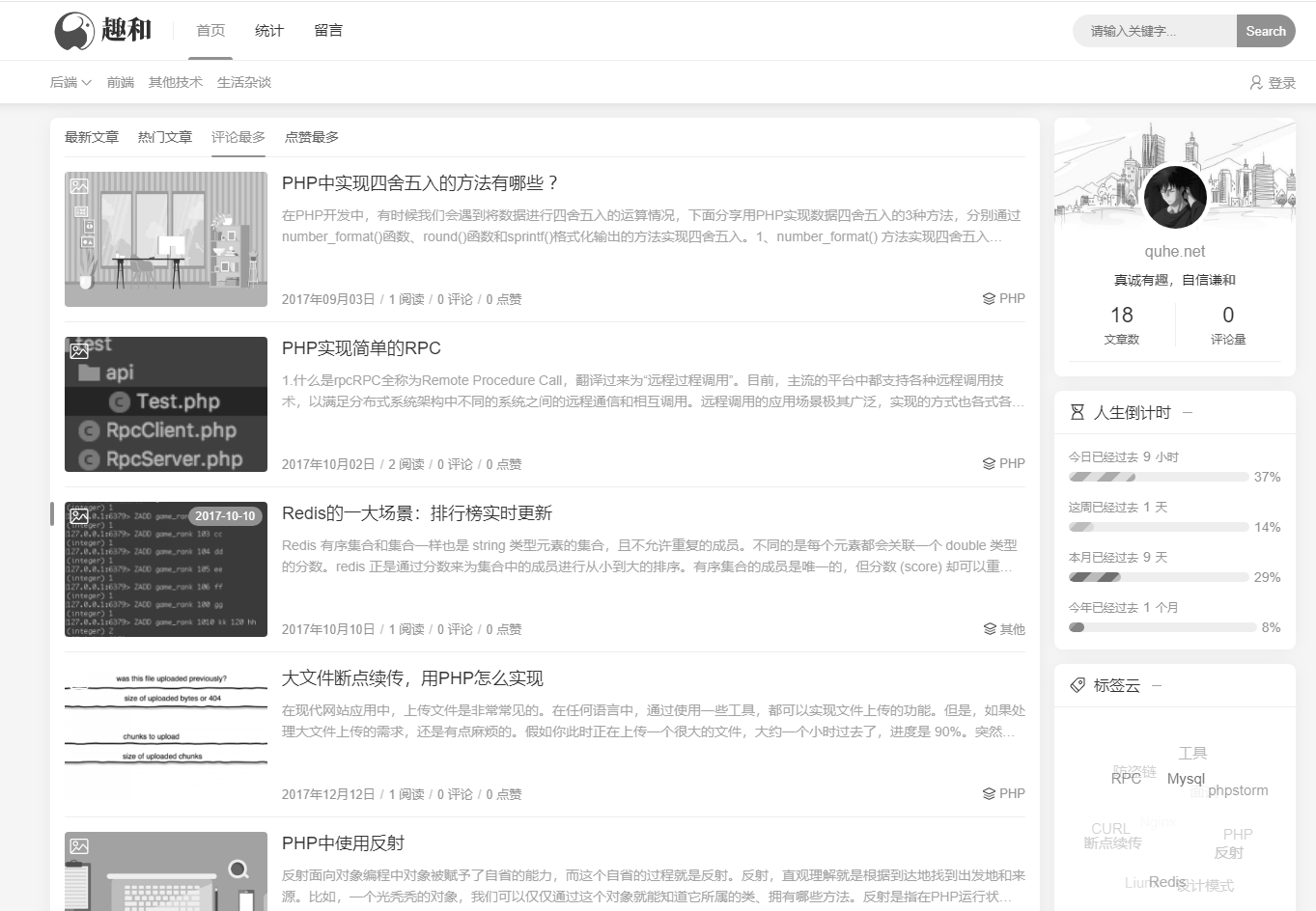This screenshot has width=1316, height=911.
Task: Collapse the 人生倒计时 panel
Action: [x=1188, y=413]
